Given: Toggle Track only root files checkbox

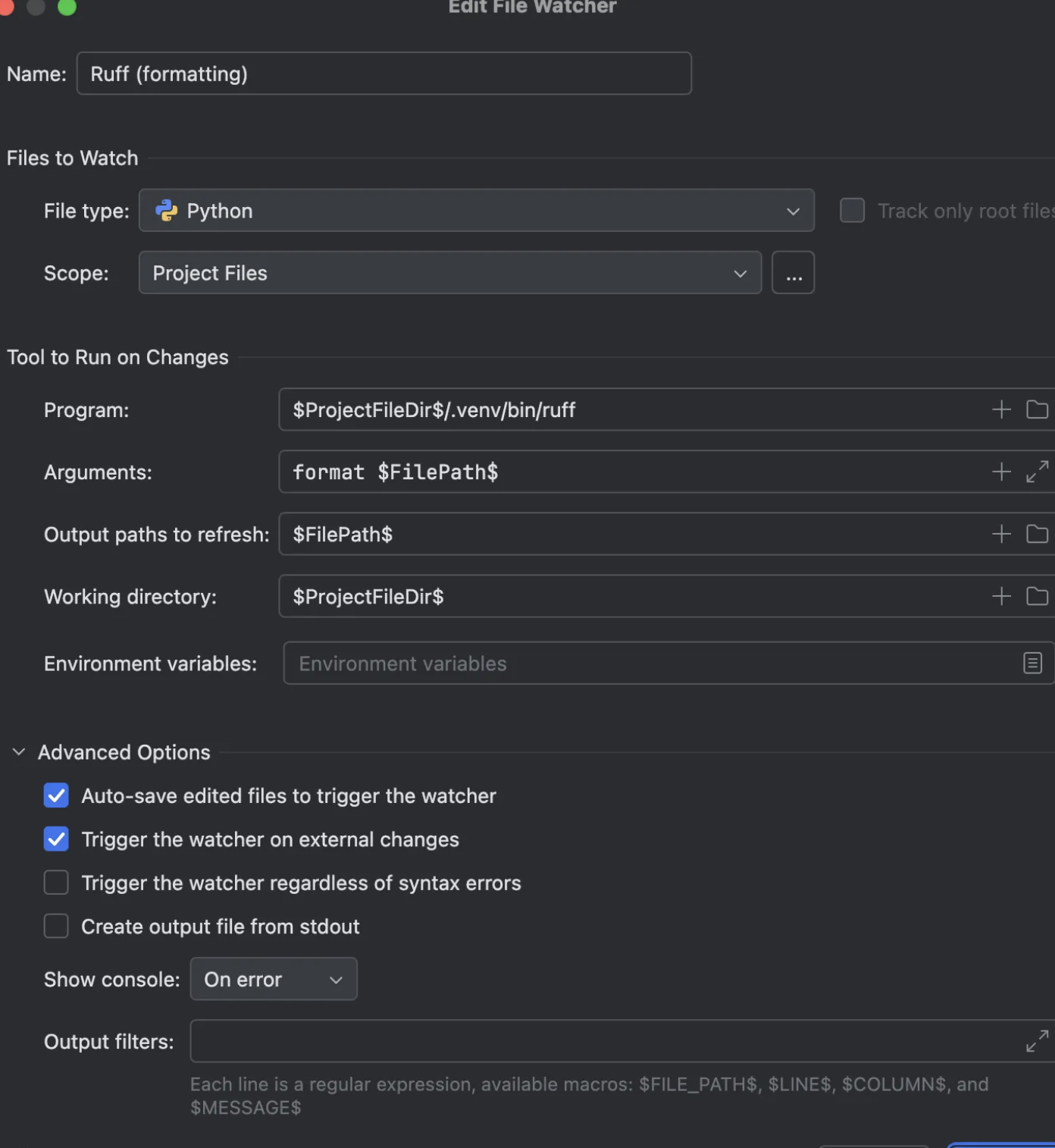Looking at the screenshot, I should [x=852, y=210].
